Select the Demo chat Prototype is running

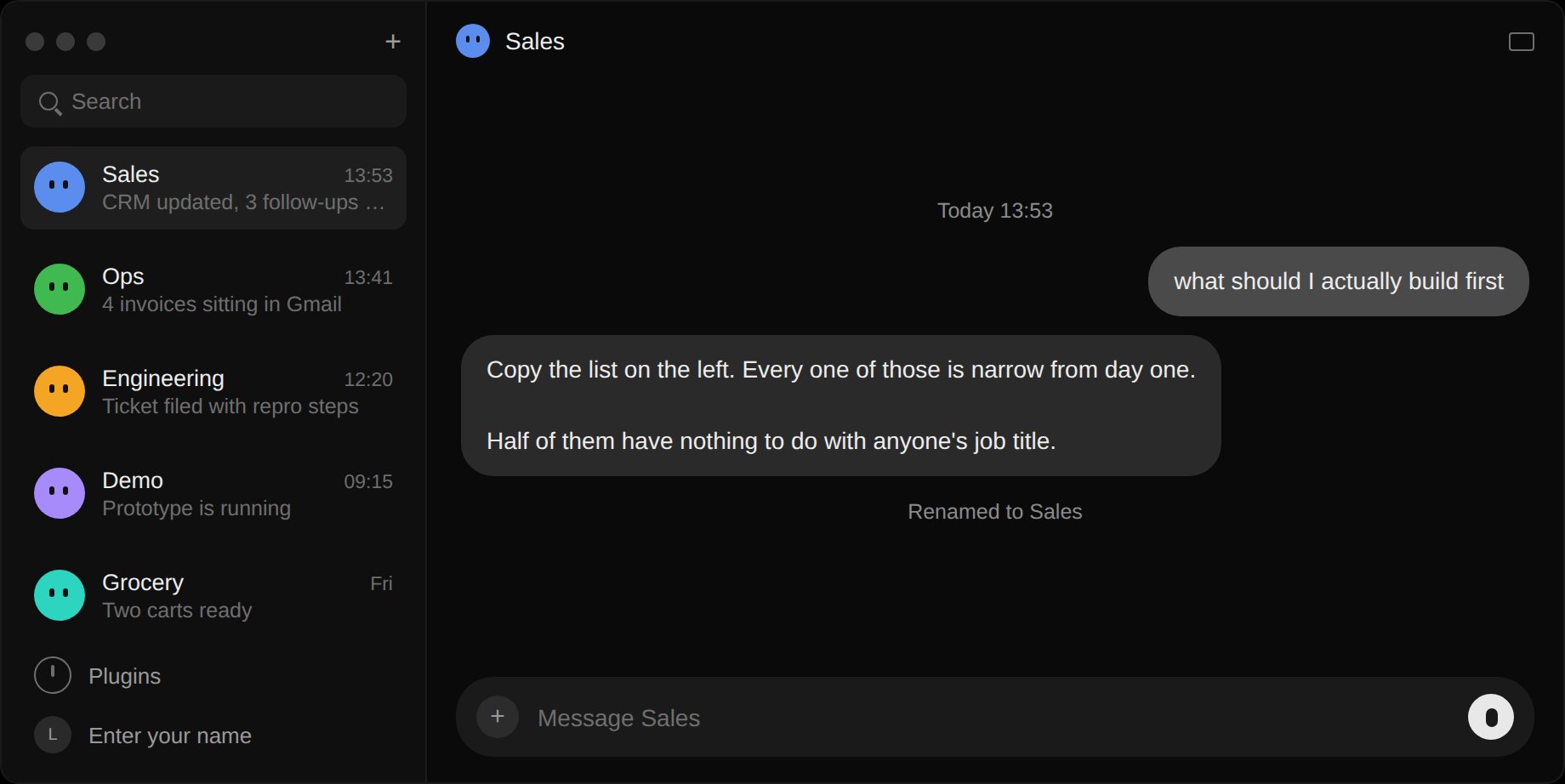pyautogui.click(x=213, y=494)
